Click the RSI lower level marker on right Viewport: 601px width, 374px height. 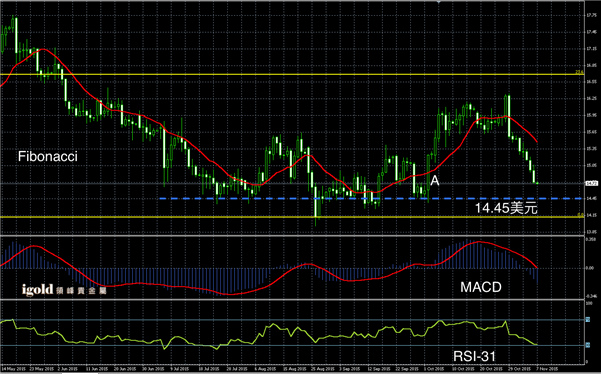tap(588, 345)
